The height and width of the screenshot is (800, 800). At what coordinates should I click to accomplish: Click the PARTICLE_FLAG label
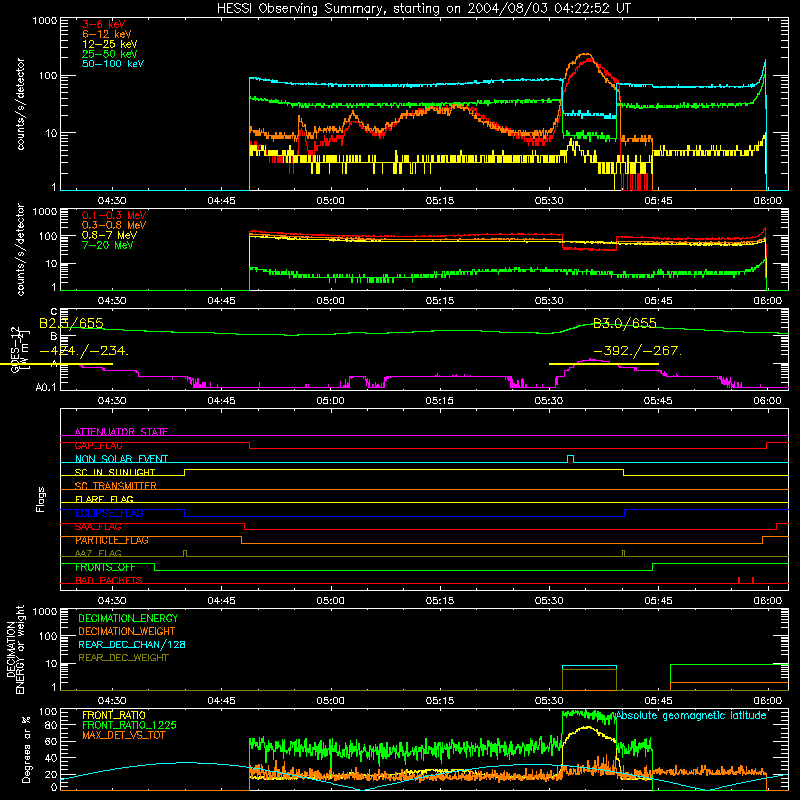[x=112, y=540]
